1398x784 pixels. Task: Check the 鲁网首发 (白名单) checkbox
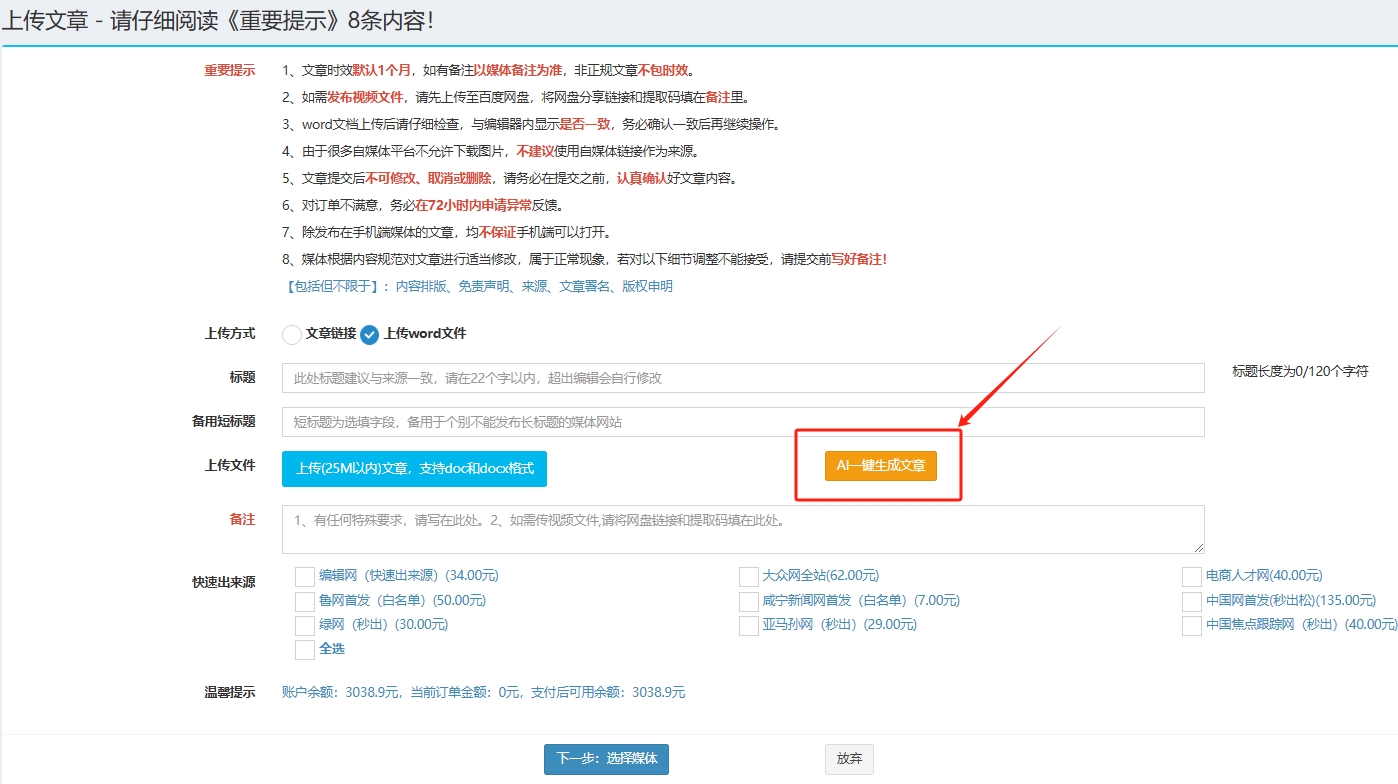coord(305,602)
